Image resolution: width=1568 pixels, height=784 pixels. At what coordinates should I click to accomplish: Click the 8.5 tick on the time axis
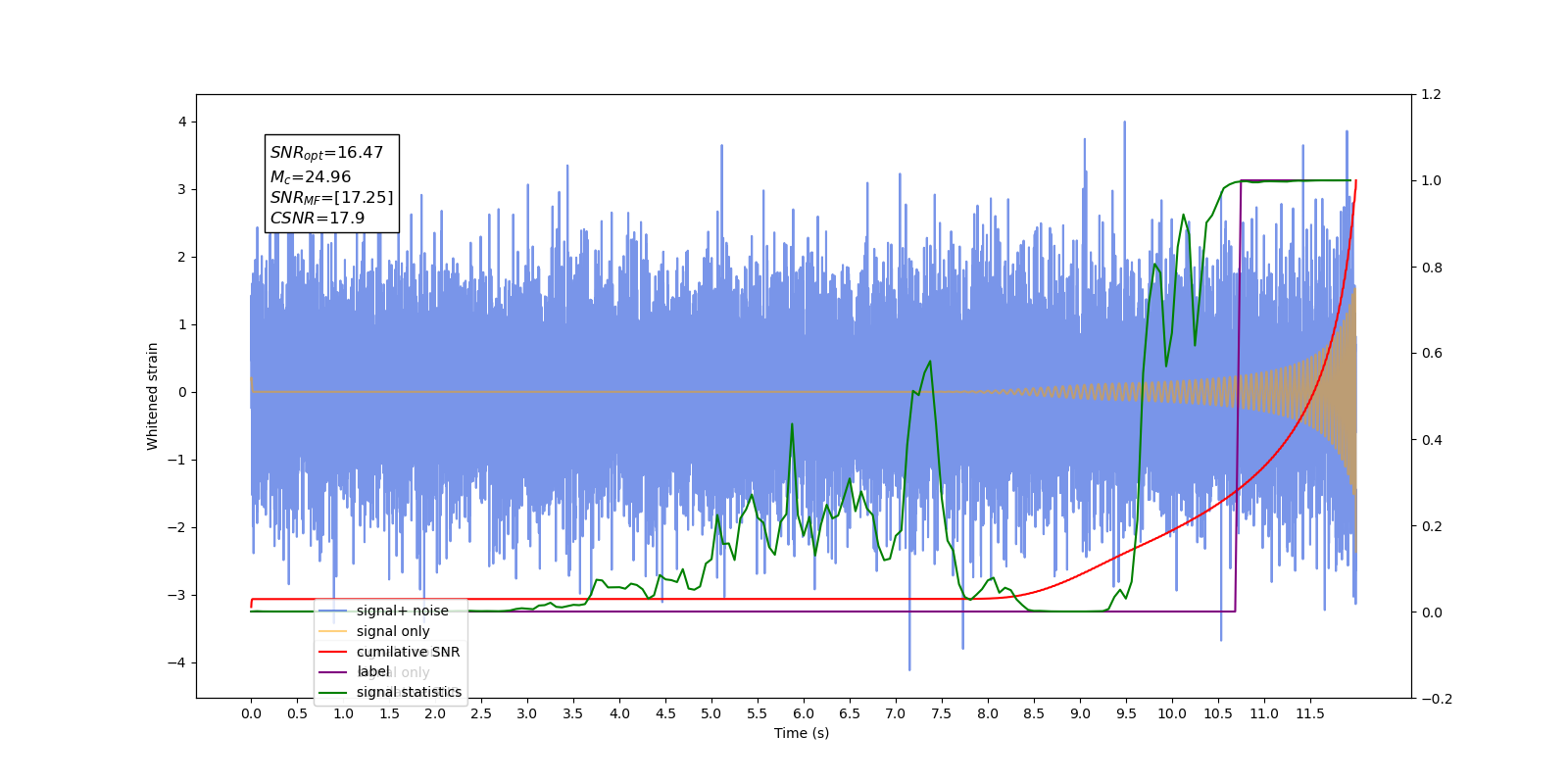click(x=1034, y=713)
